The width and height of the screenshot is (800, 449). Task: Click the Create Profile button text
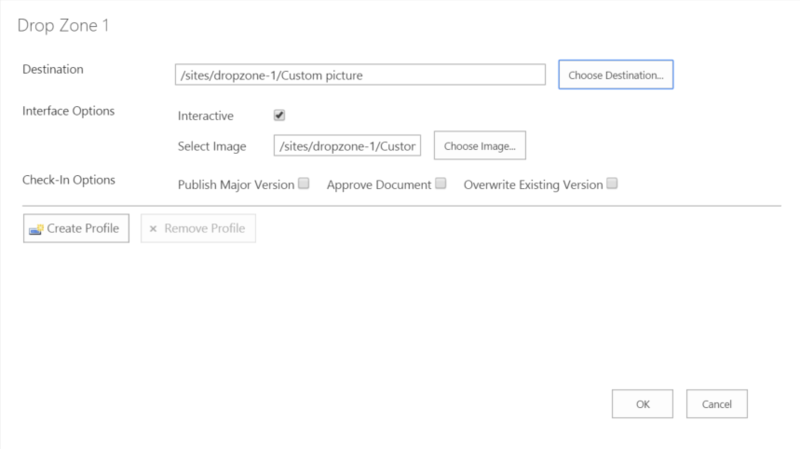83,229
